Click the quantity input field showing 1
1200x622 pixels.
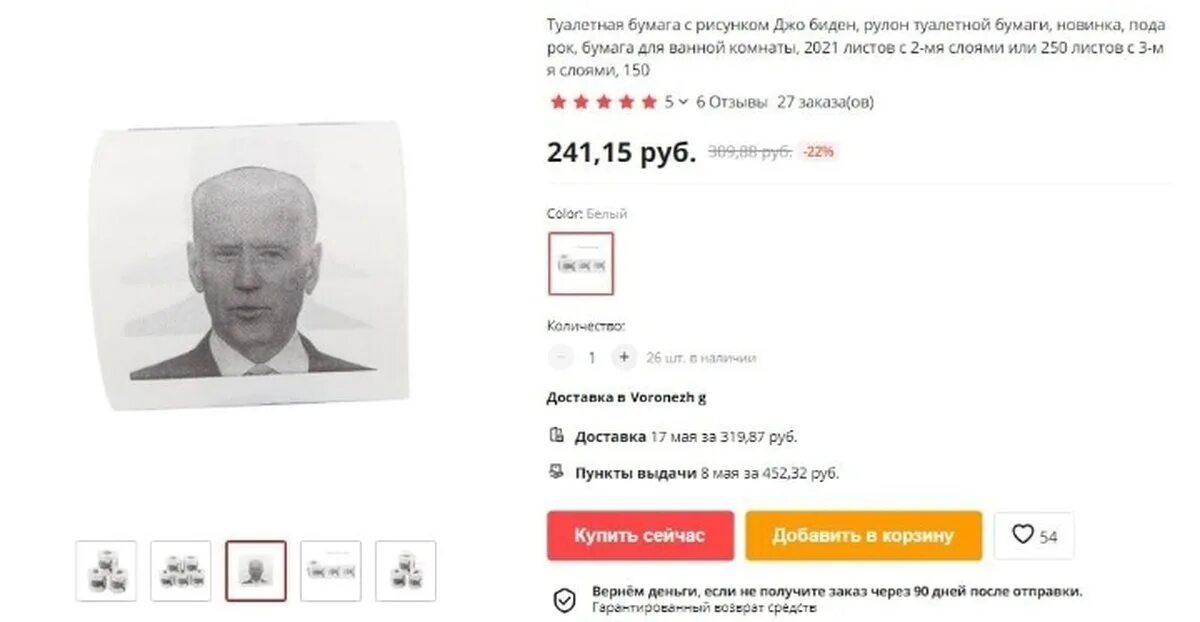[592, 357]
